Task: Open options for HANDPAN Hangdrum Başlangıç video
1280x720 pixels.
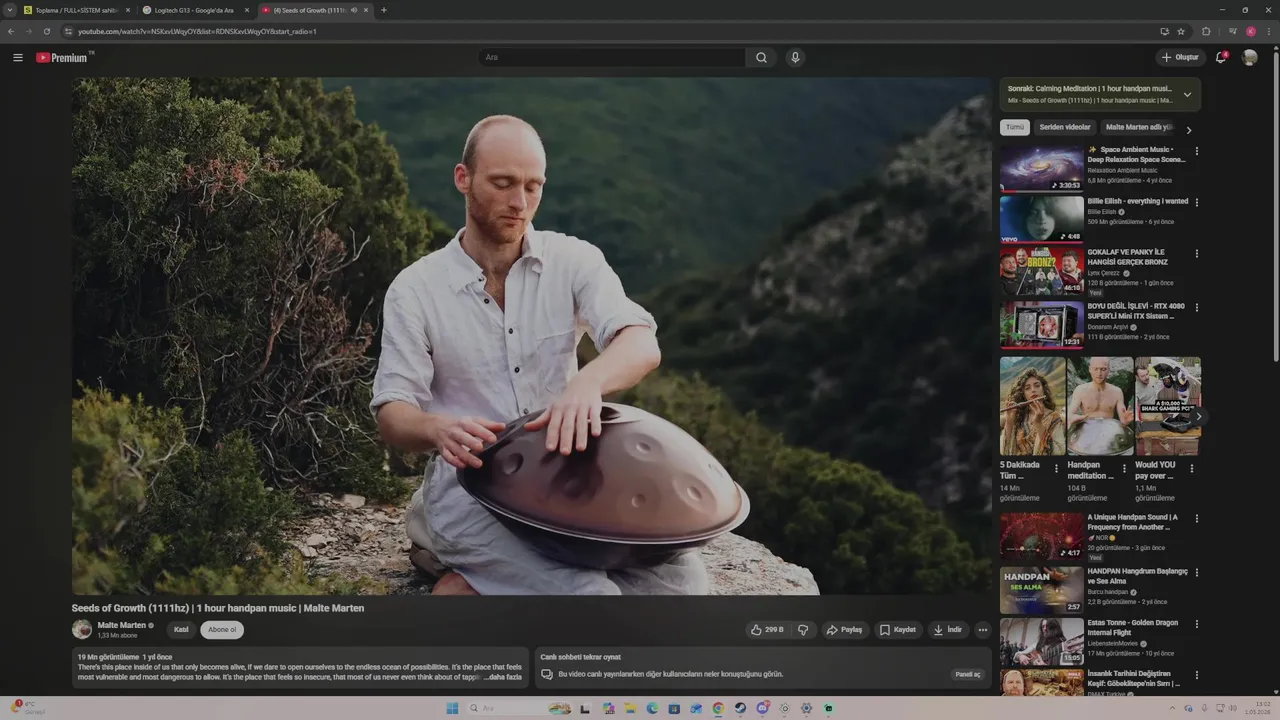Action: [1197, 573]
